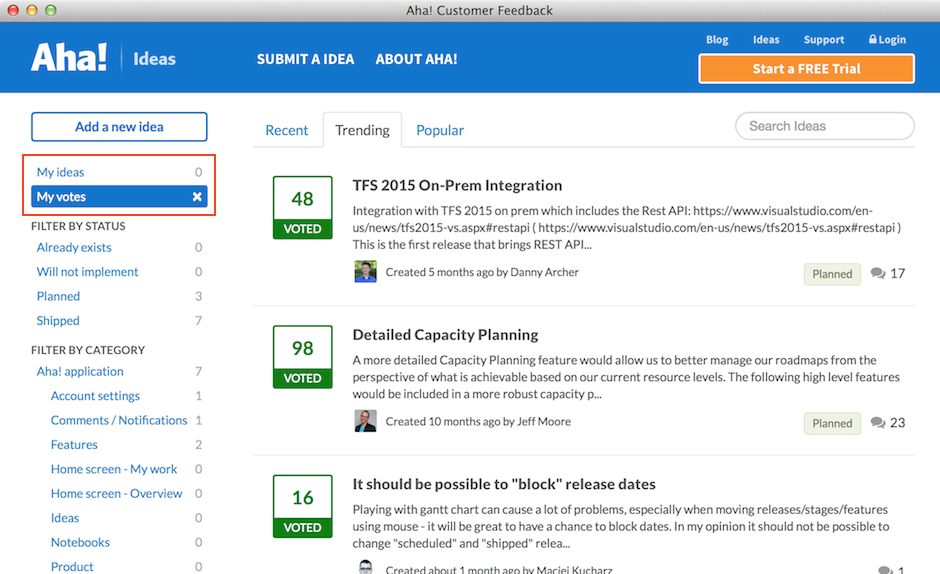The image size is (940, 574).
Task: Open TFS 2015 On-Prem Integration idea
Action: [x=457, y=185]
